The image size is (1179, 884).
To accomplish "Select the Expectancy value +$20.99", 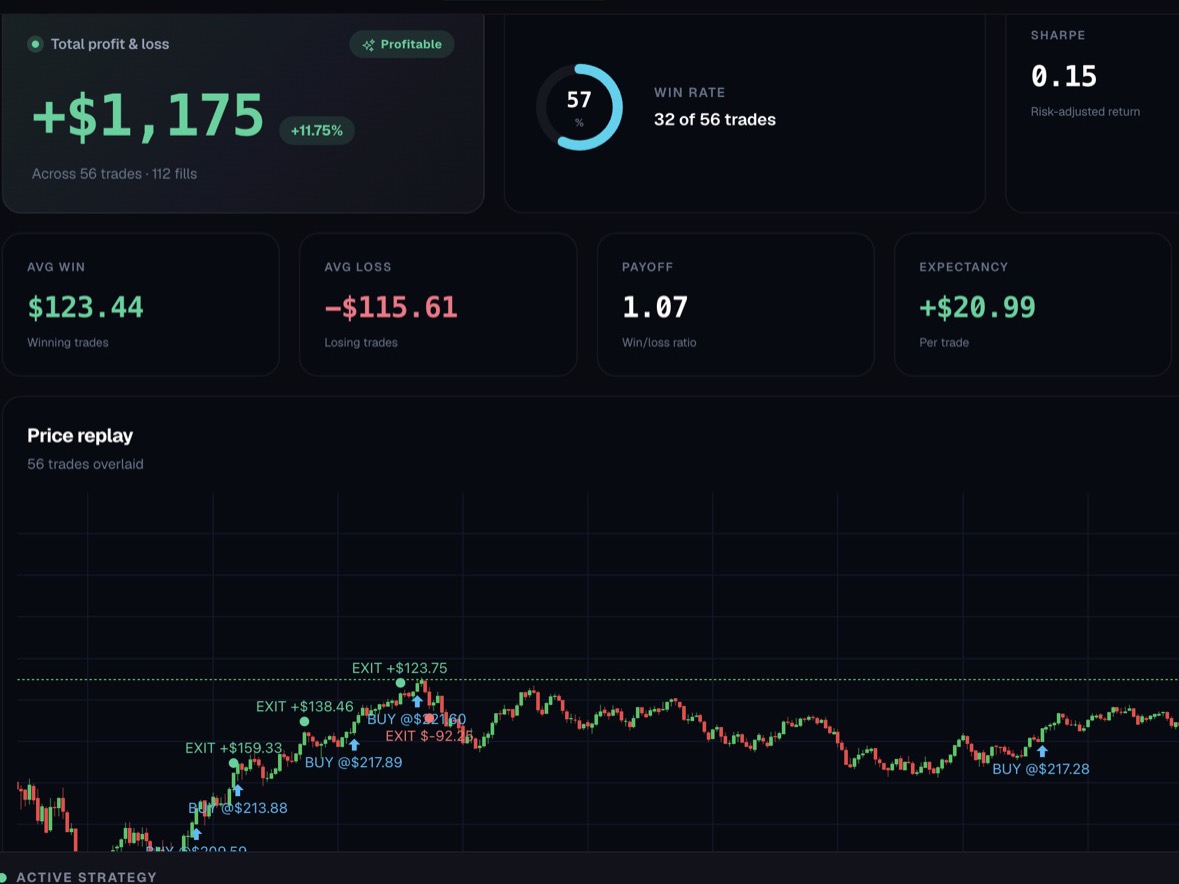I will point(977,307).
